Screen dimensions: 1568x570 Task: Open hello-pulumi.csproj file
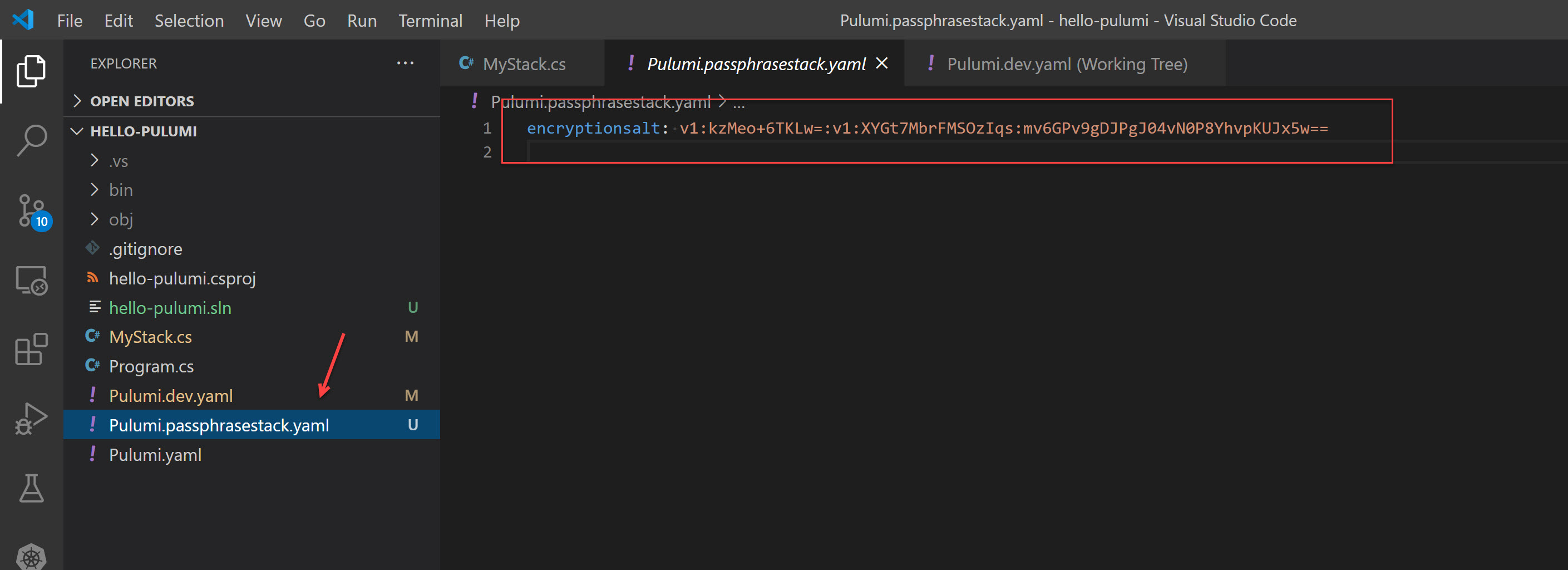(x=252, y=278)
